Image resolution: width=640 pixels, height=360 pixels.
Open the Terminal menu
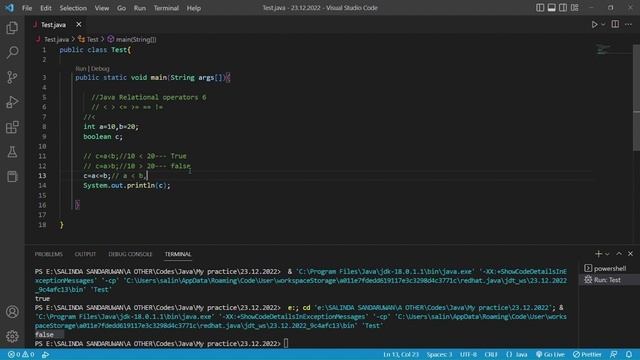(166, 8)
